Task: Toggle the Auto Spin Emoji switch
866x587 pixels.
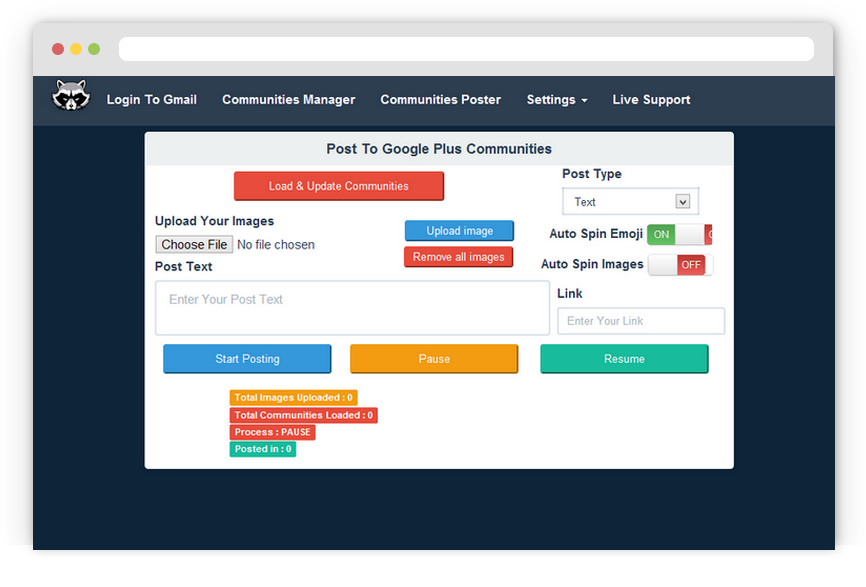Action: coord(679,234)
